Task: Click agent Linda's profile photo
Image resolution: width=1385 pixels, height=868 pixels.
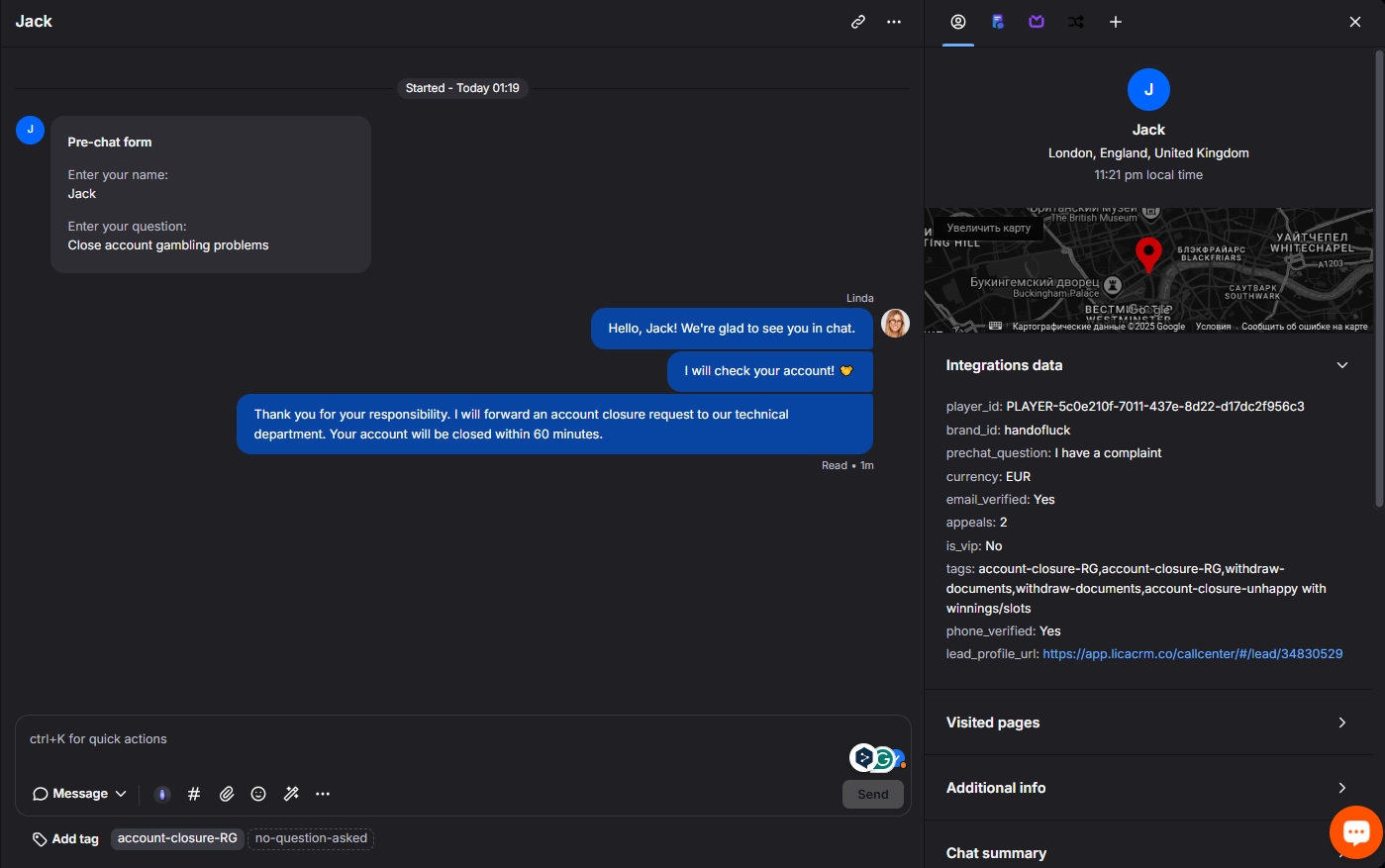Action: [x=895, y=324]
